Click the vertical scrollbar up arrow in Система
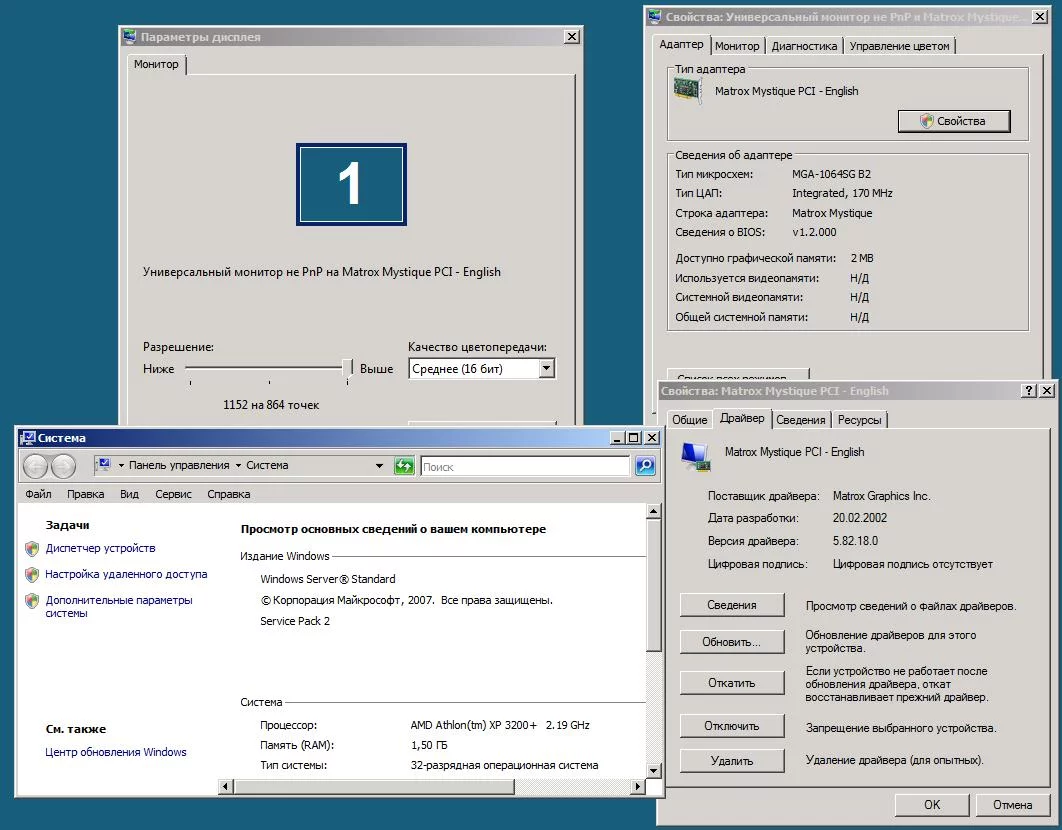Image resolution: width=1062 pixels, height=830 pixels. (653, 512)
